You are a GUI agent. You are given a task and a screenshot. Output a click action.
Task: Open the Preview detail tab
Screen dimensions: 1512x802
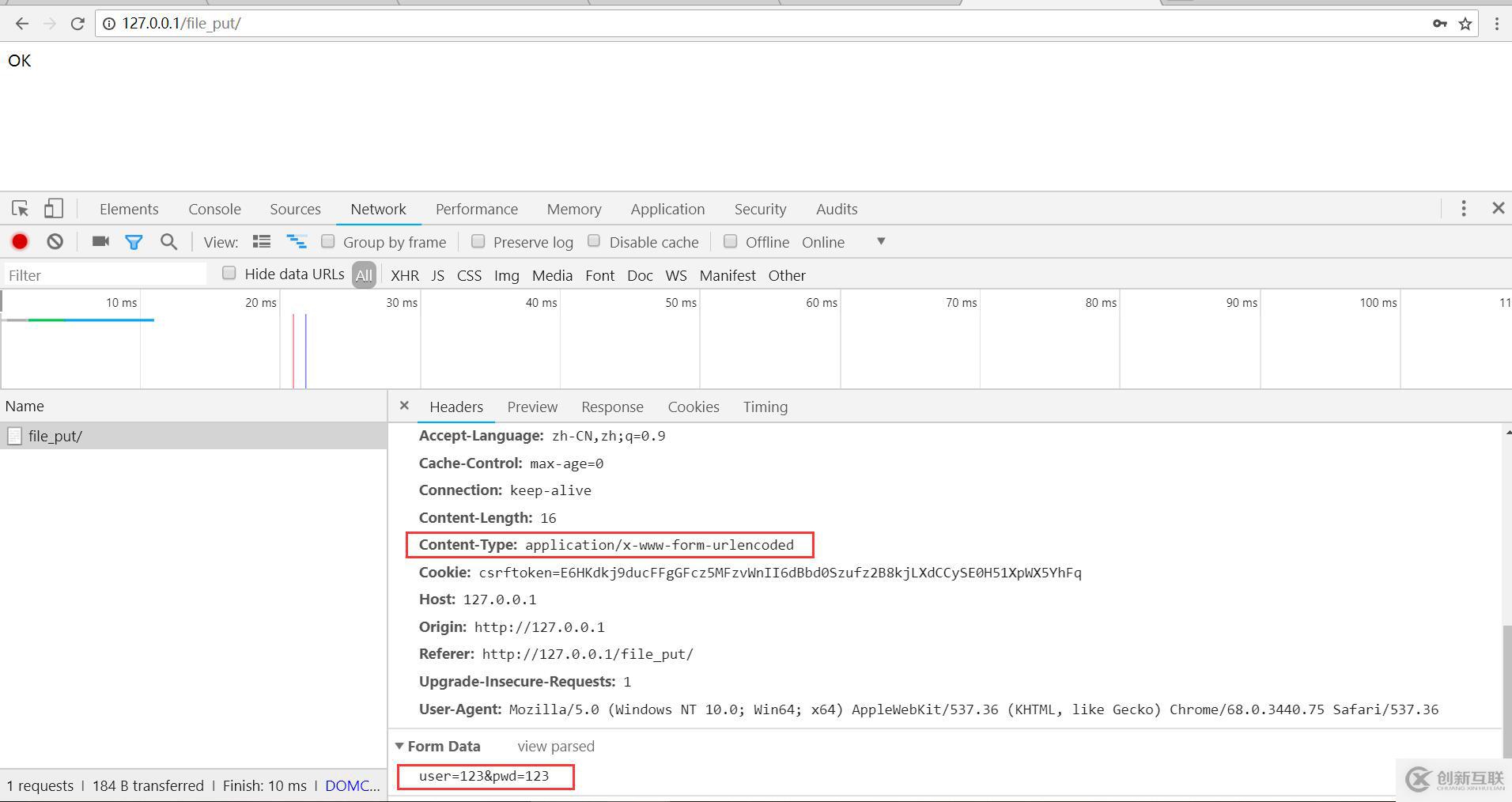pyautogui.click(x=532, y=407)
